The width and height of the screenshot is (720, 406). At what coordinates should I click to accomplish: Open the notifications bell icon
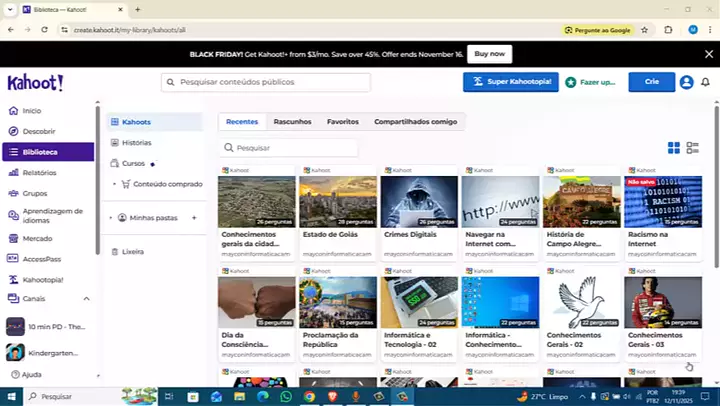tap(705, 82)
